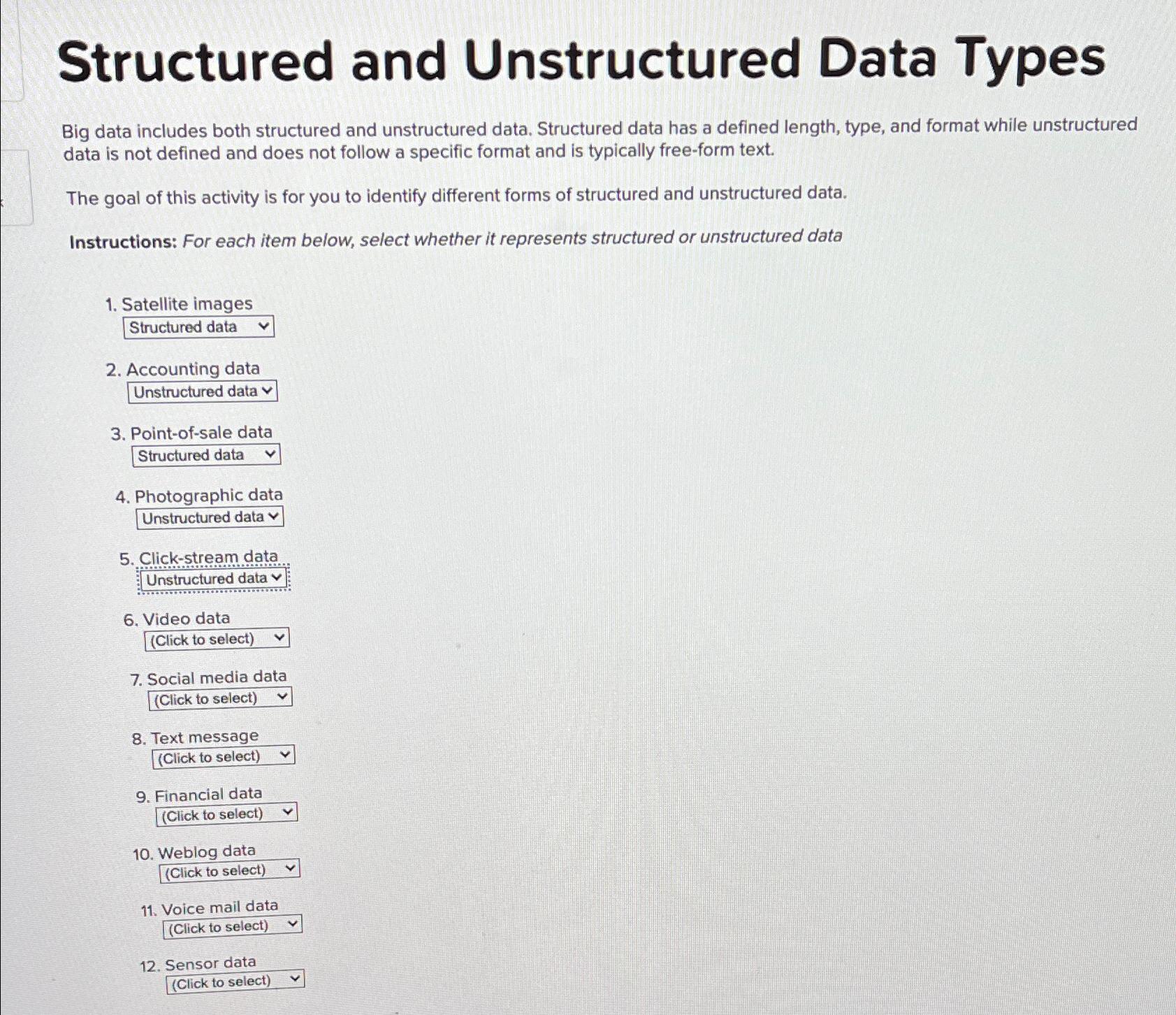Open the Accounting data dropdown
Viewport: 1176px width, 1015px height.
[203, 391]
